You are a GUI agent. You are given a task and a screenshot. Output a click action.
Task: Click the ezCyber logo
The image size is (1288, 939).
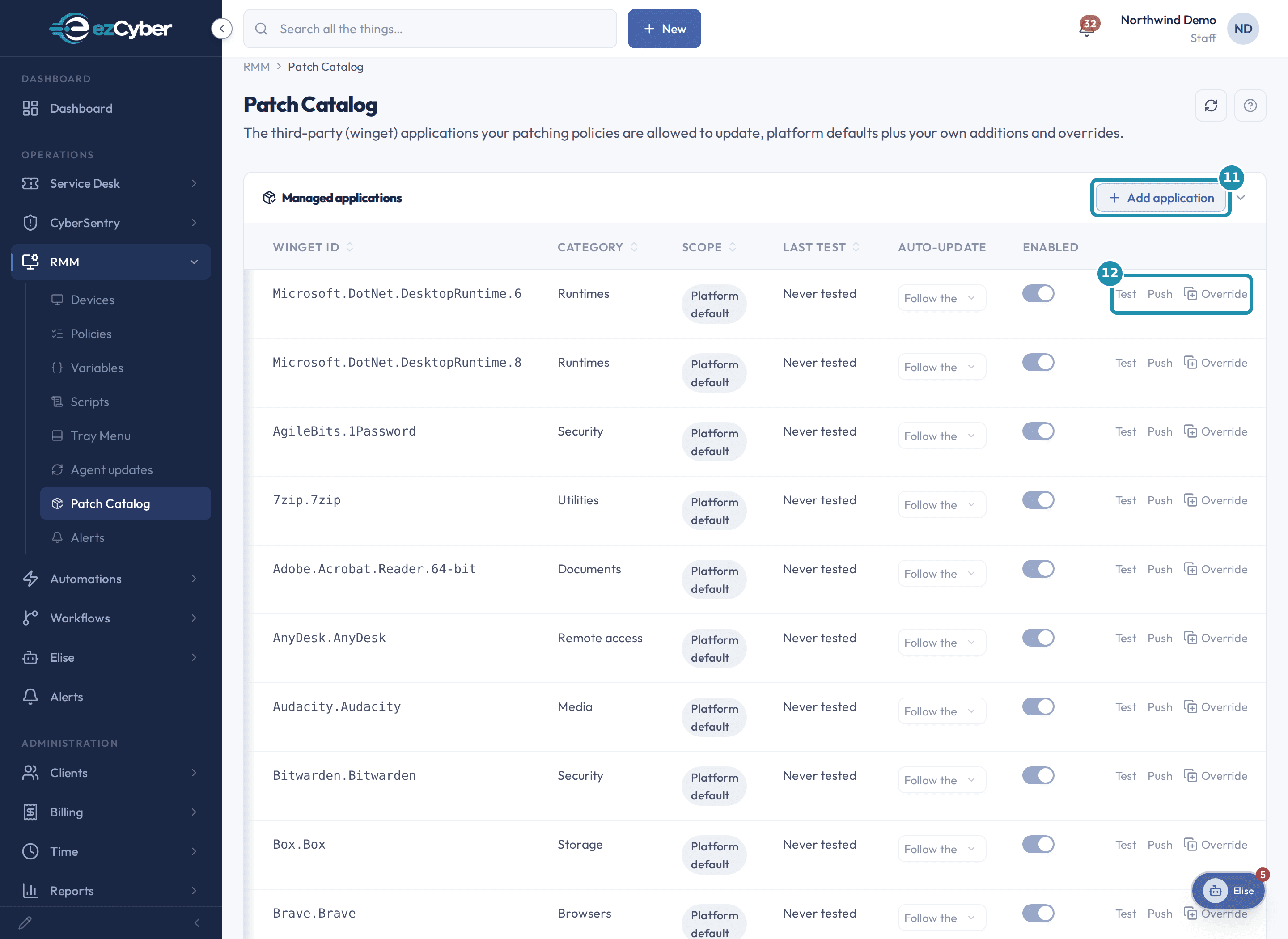[110, 28]
